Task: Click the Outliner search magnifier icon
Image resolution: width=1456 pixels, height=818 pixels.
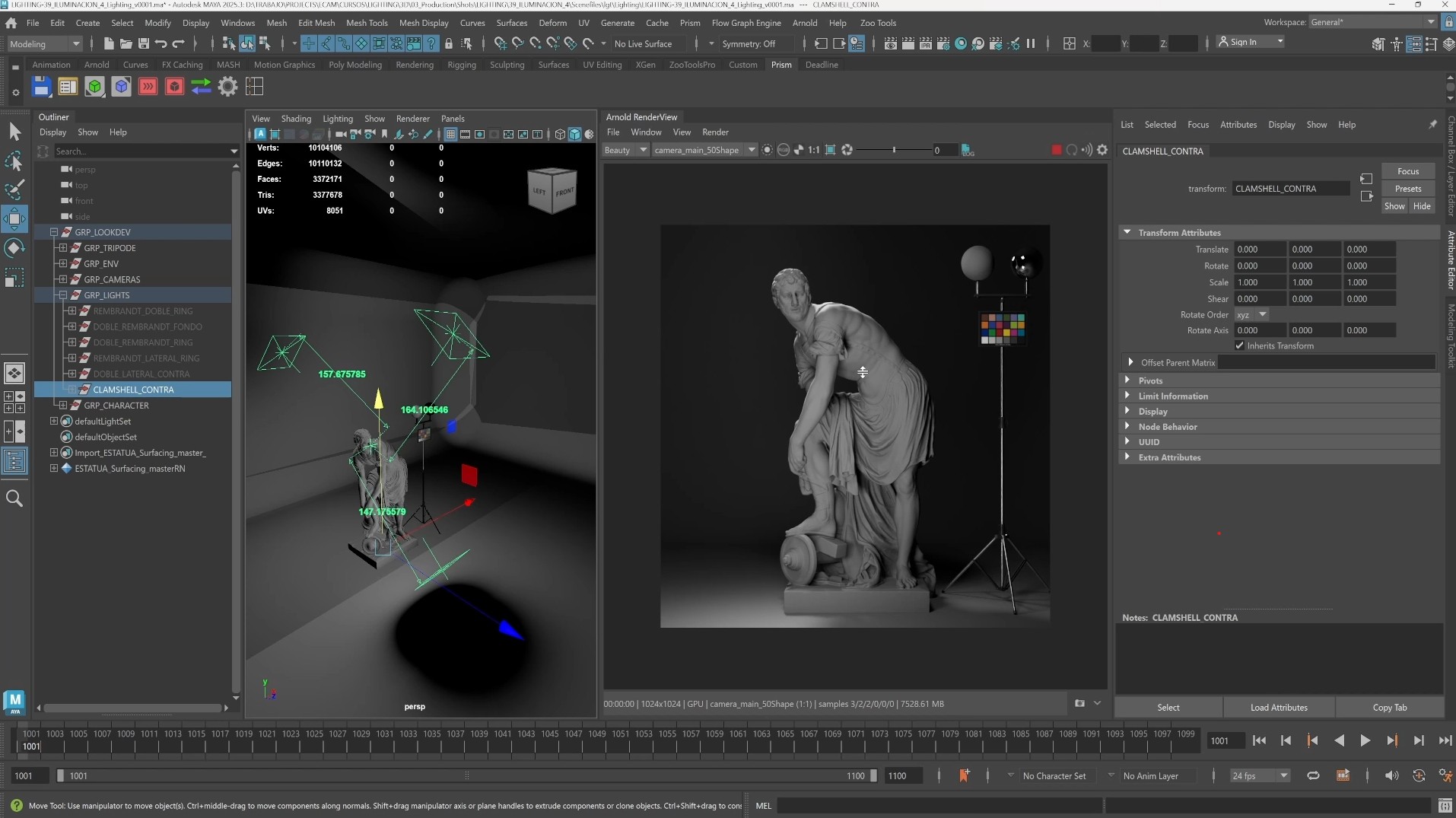Action: pos(14,498)
